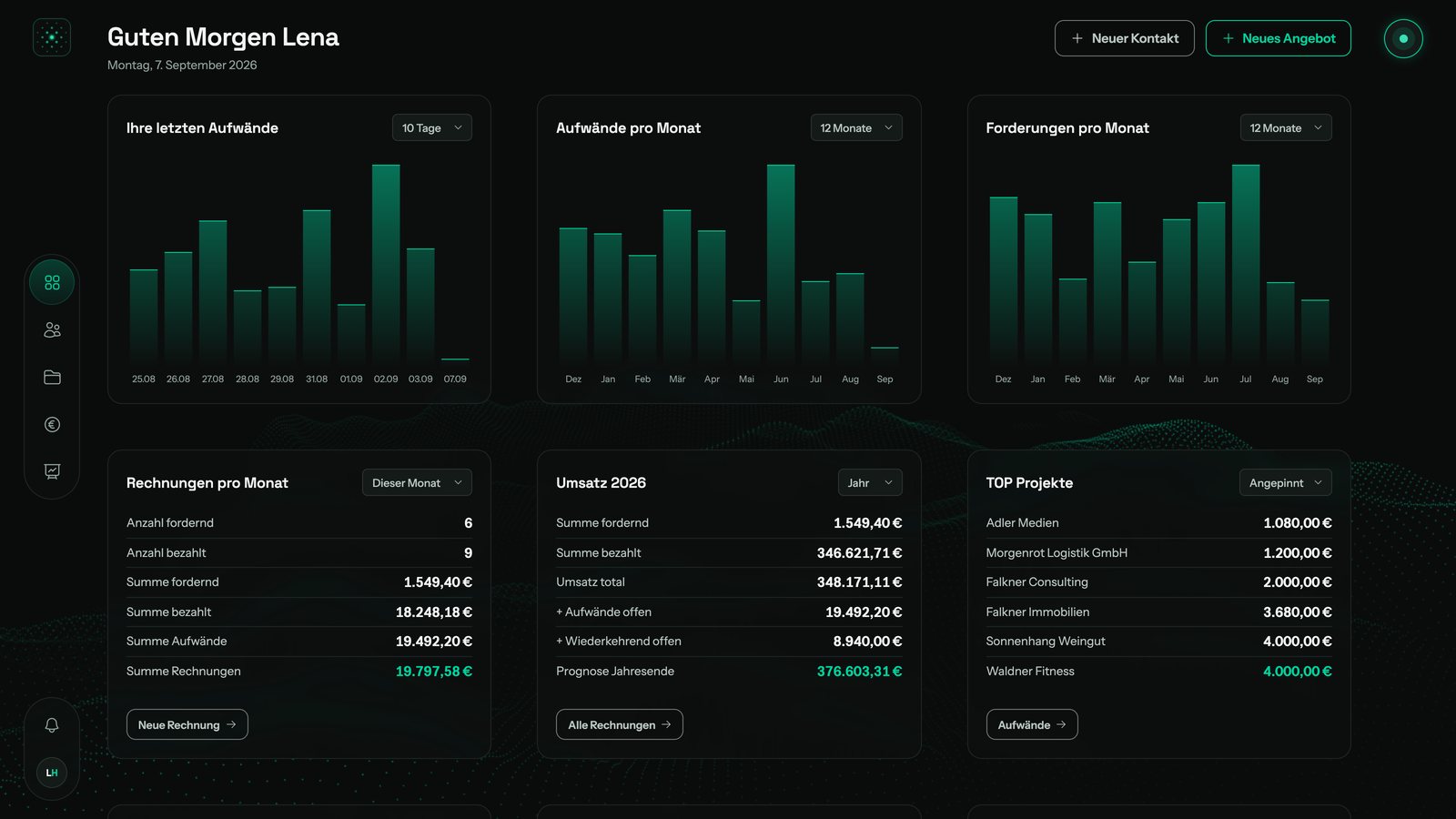1456x819 pixels.
Task: Click the Neuer Kontakt button
Action: click(x=1125, y=38)
